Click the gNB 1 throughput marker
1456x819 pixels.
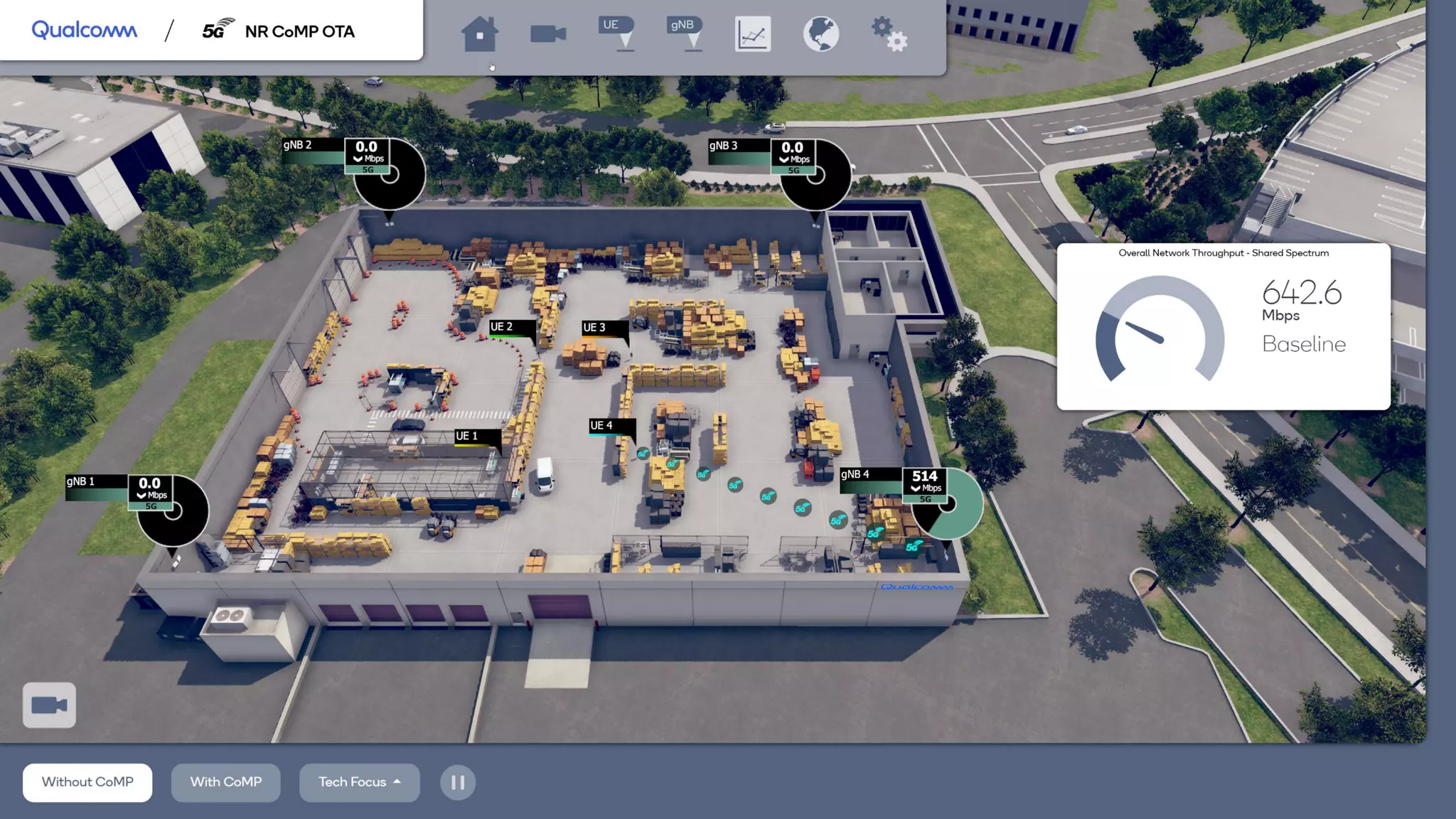150,488
